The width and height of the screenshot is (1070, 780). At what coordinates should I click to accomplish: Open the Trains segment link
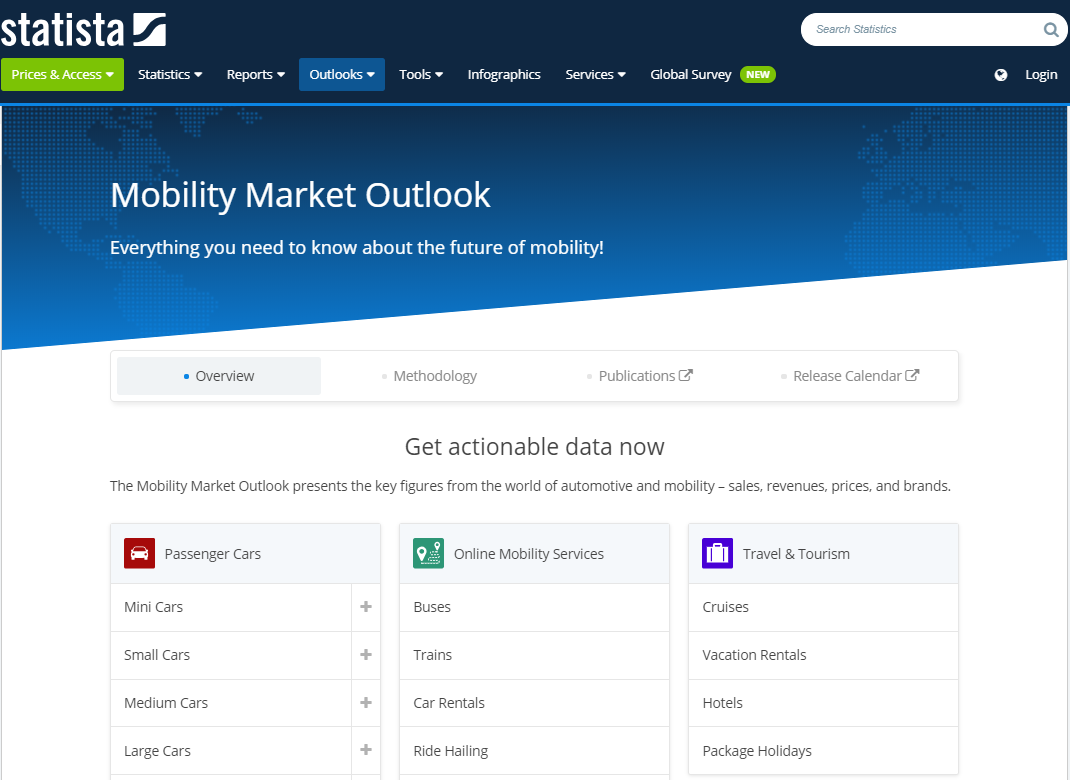[x=534, y=654]
